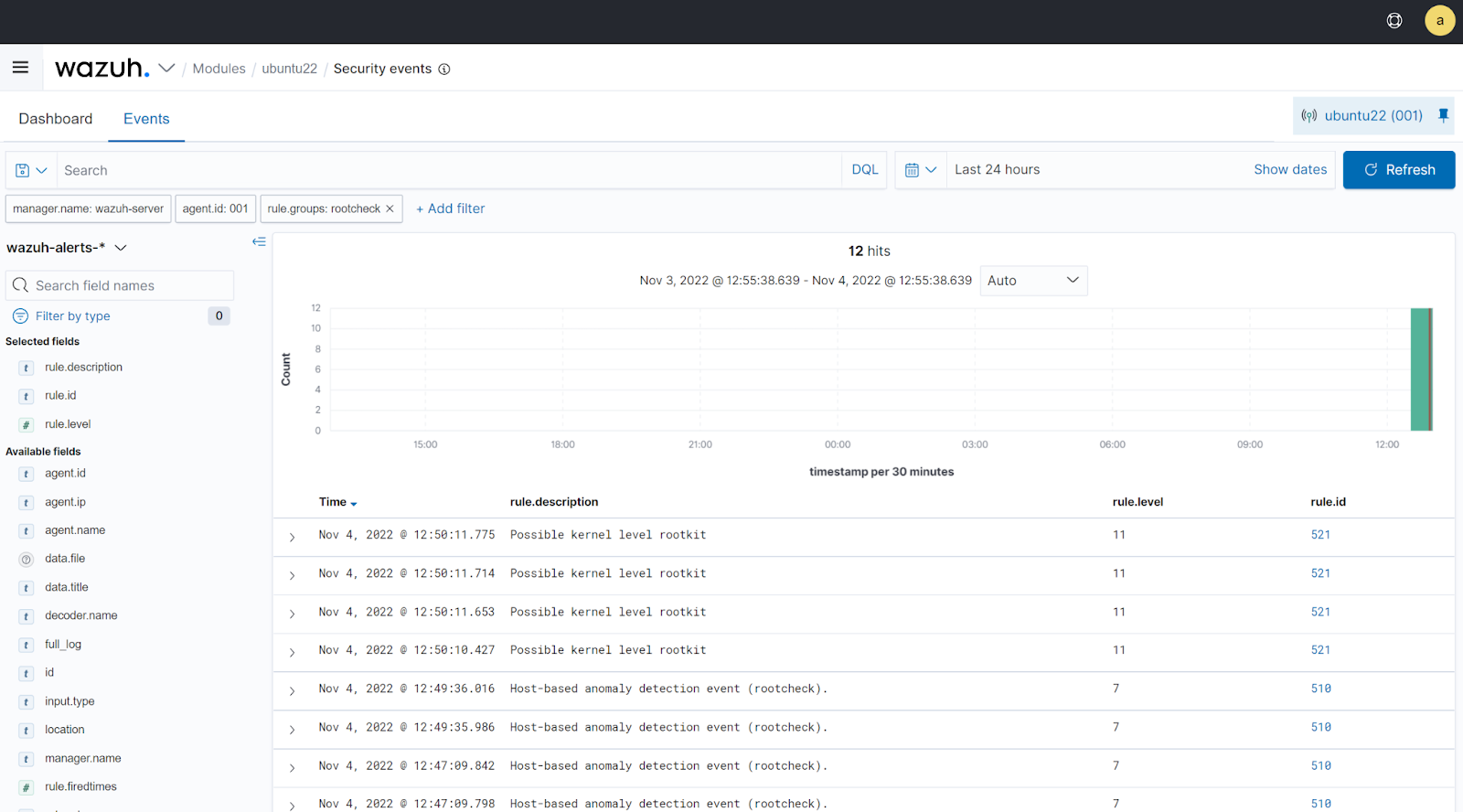Select the agent.name available field
This screenshot has width=1463, height=812.
click(x=75, y=530)
